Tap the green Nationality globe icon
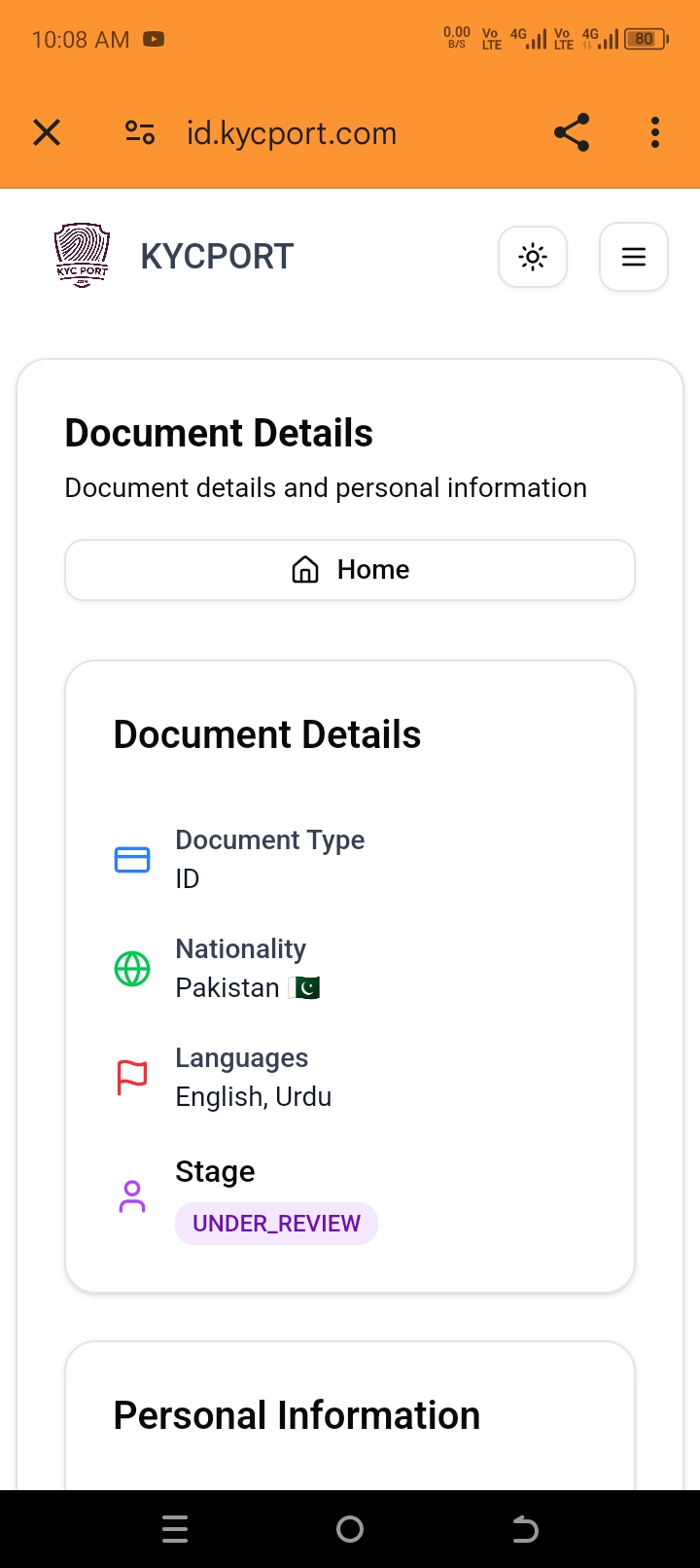700x1568 pixels. tap(132, 969)
